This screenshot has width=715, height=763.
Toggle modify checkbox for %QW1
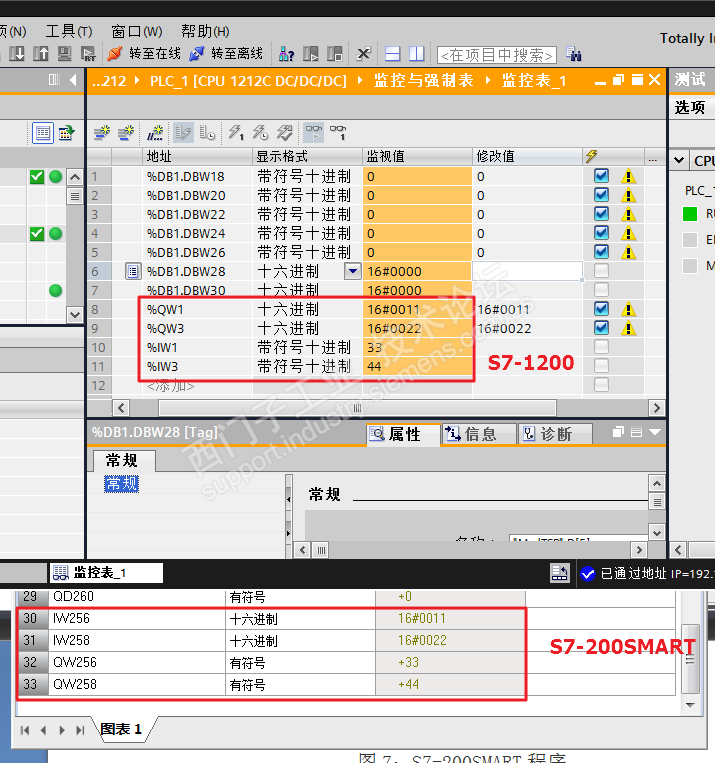click(602, 309)
